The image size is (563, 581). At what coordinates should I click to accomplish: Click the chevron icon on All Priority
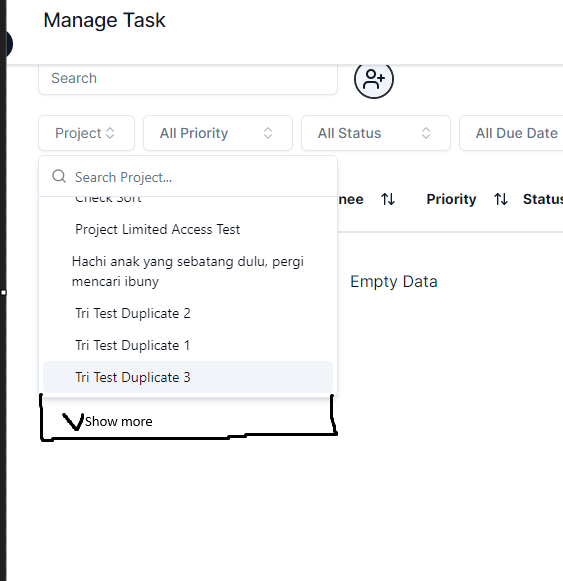click(268, 133)
